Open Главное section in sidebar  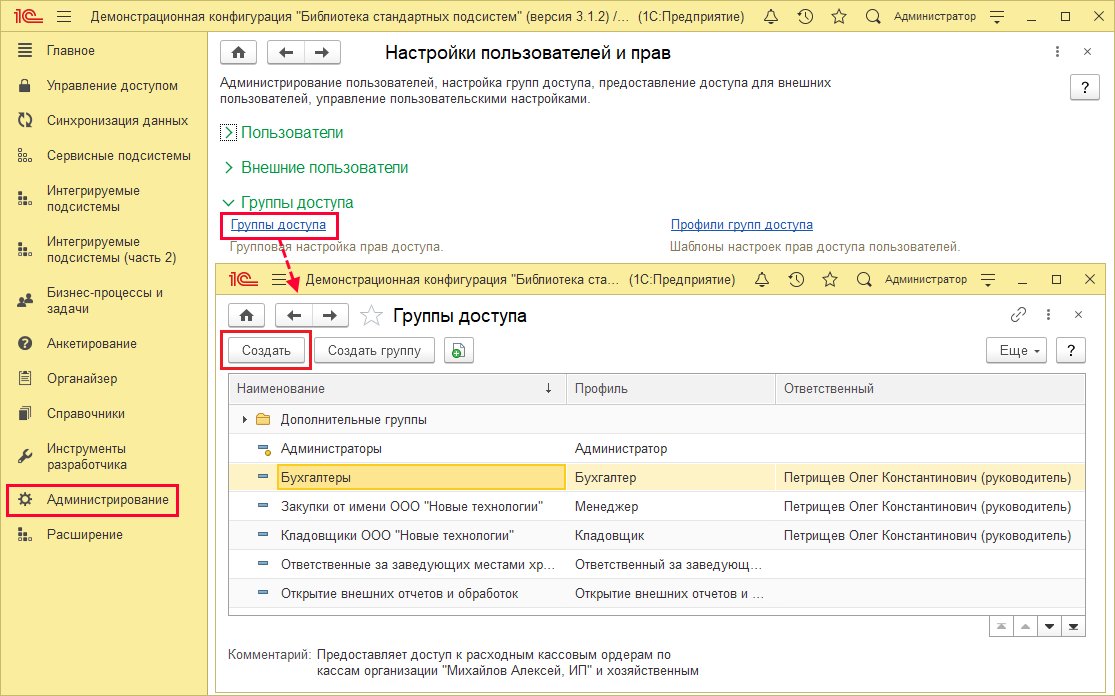tap(104, 50)
